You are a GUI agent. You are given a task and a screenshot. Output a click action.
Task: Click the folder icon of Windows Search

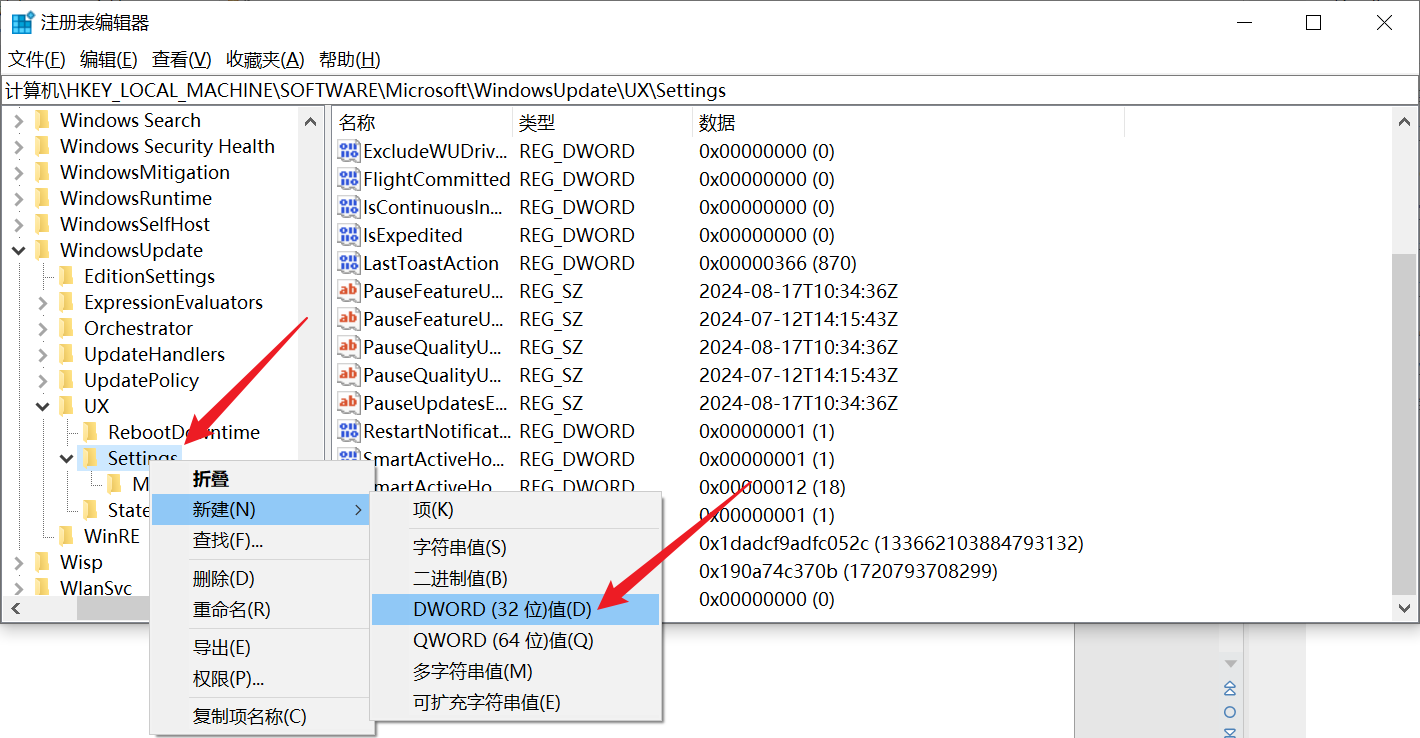42,120
